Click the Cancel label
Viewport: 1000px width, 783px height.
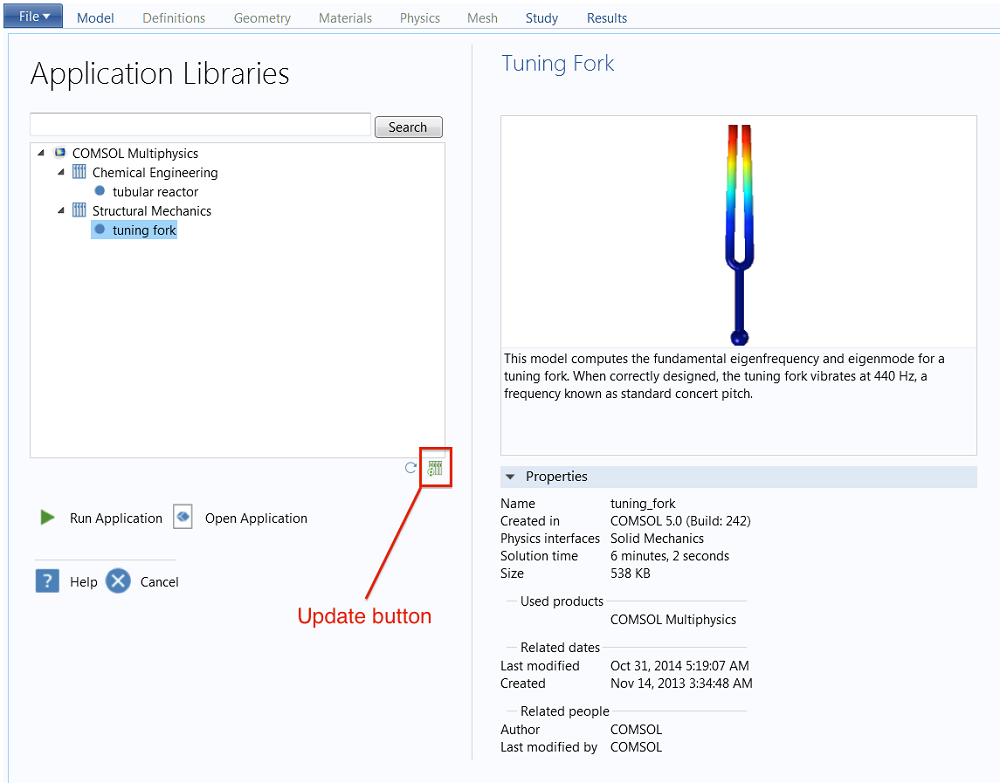coord(159,582)
